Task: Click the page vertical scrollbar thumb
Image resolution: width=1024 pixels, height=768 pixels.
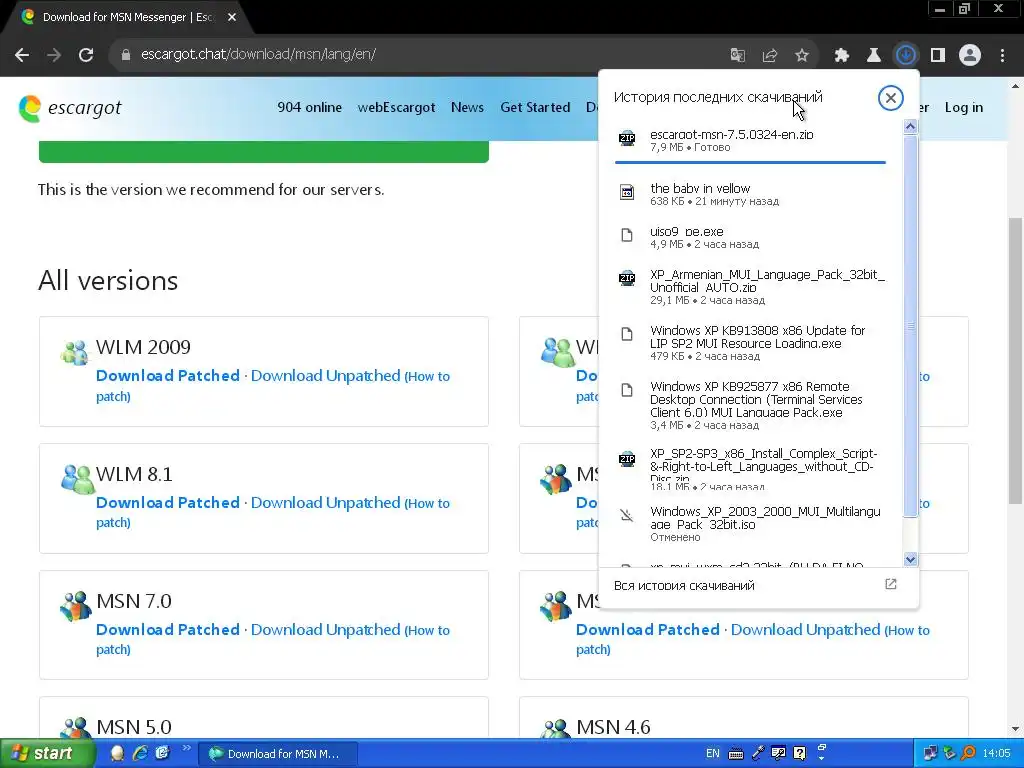Action: pos(1016,360)
